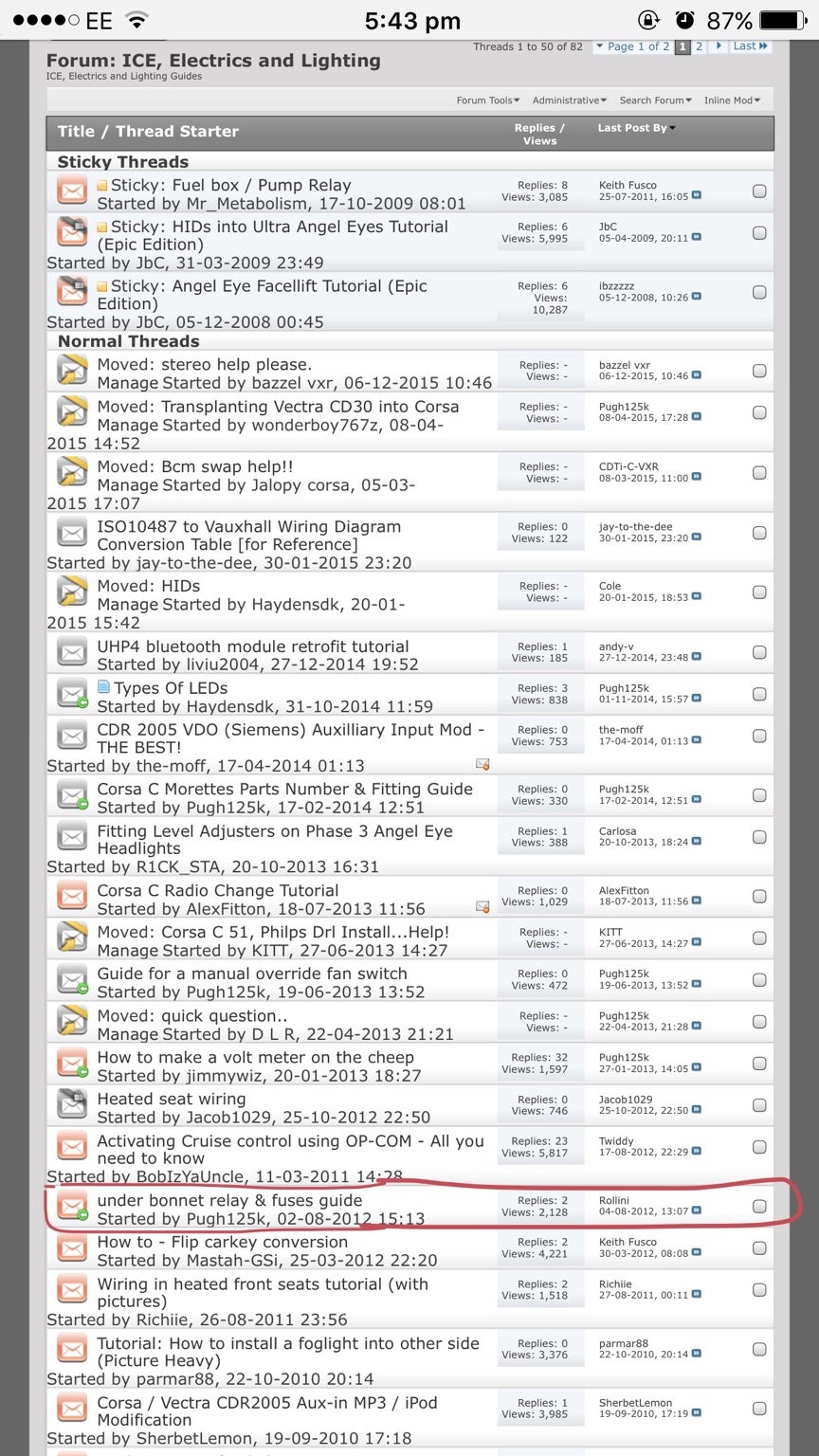Screen dimensions: 819x1456
Task: Open UHP4 bluetooth module retrofit tutorial thread
Action: click(x=253, y=646)
